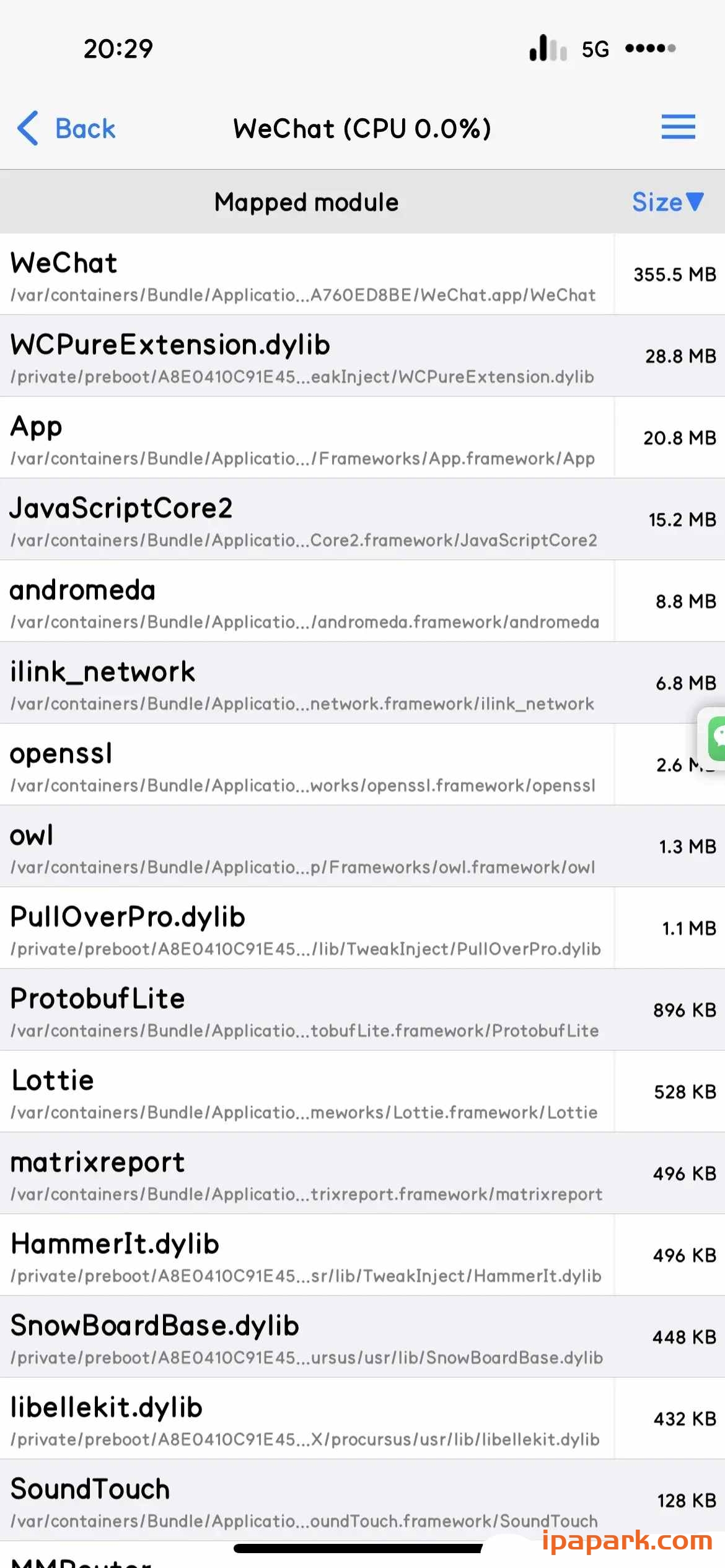The image size is (725, 1568).
Task: Open the WCPureExtension.dylib module entry
Action: pyautogui.click(x=306, y=356)
